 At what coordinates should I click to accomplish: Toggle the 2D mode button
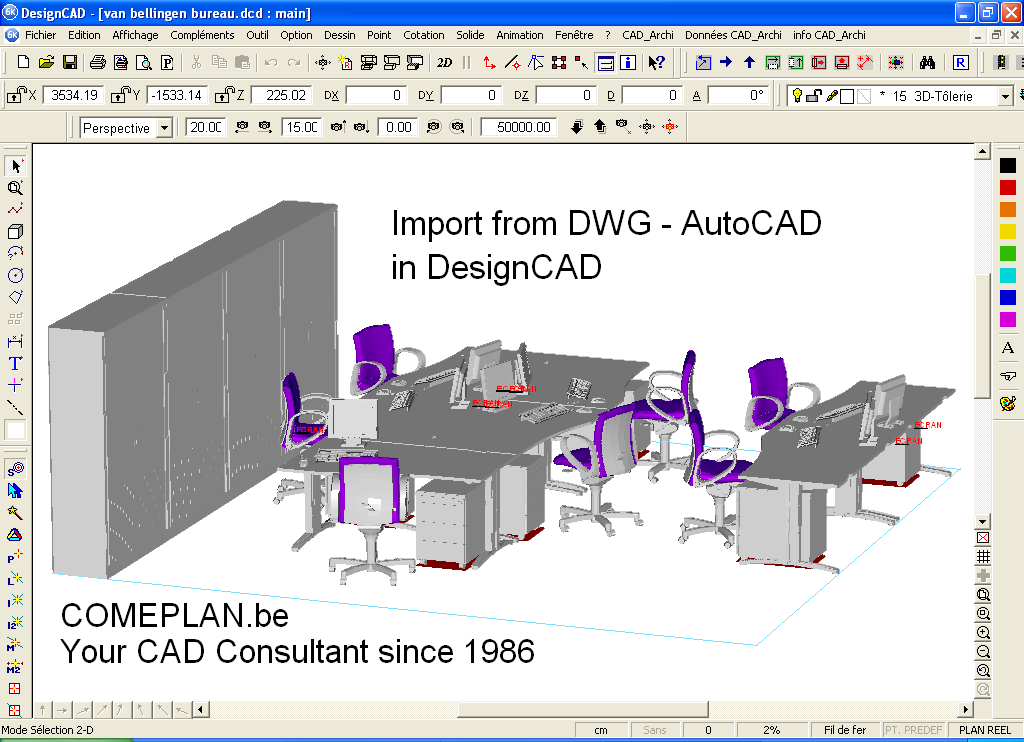click(x=444, y=62)
